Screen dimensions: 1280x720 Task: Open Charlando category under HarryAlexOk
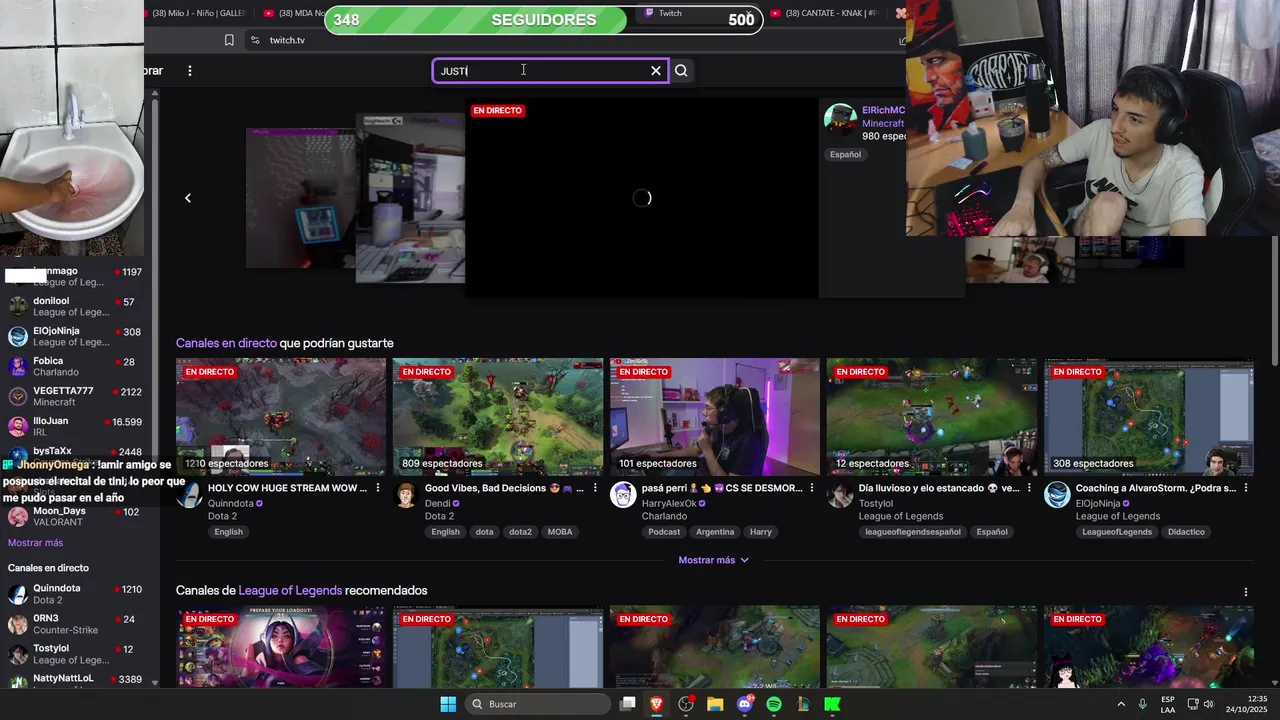point(665,516)
